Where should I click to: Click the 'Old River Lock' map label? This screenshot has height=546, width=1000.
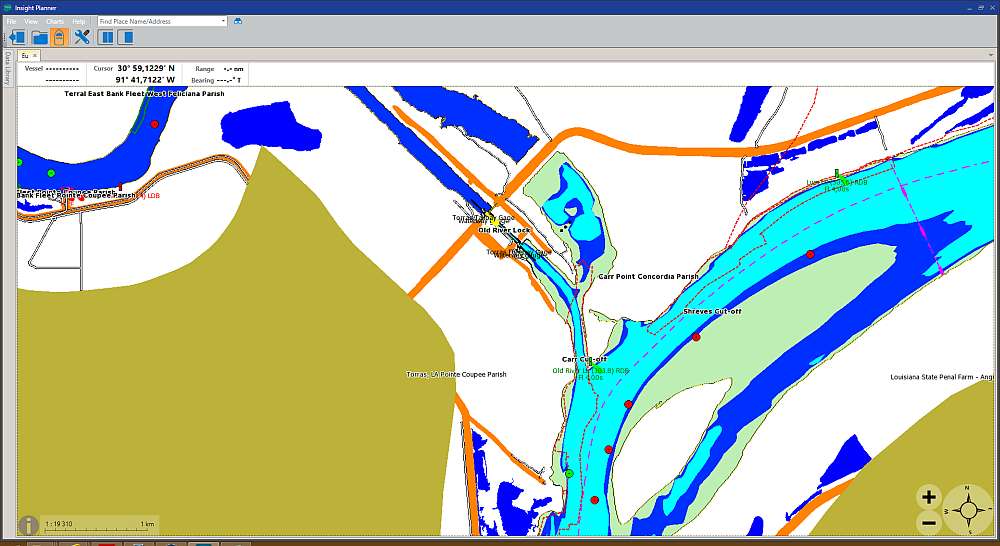coord(504,230)
